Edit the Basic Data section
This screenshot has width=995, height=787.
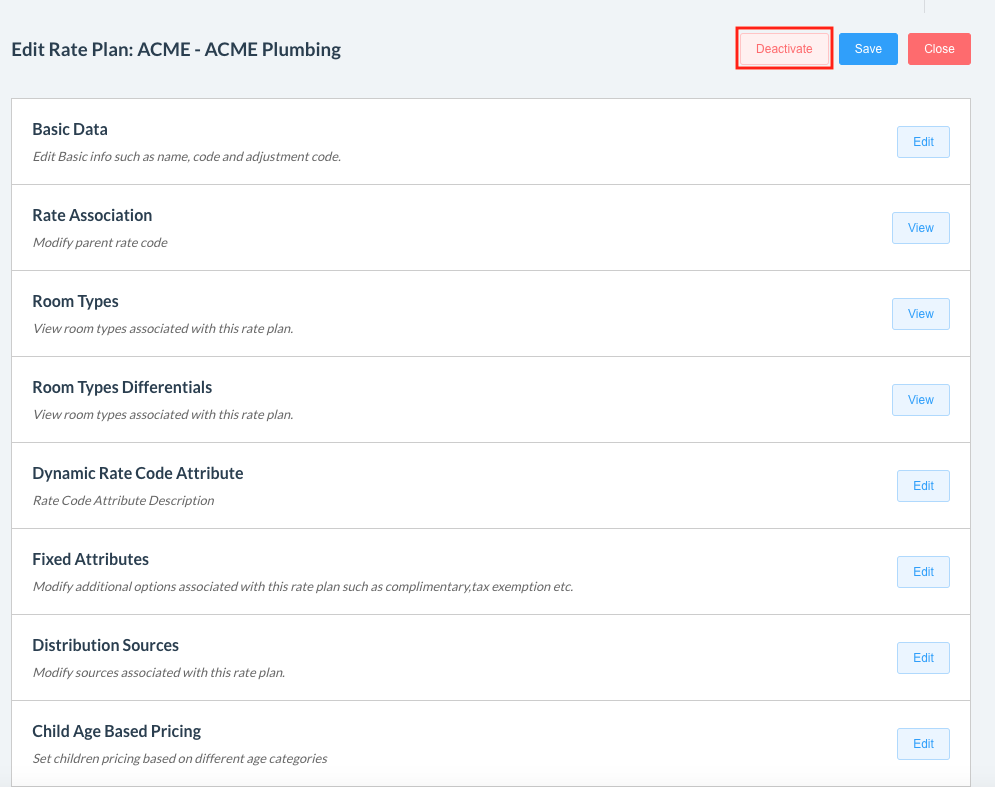click(922, 142)
